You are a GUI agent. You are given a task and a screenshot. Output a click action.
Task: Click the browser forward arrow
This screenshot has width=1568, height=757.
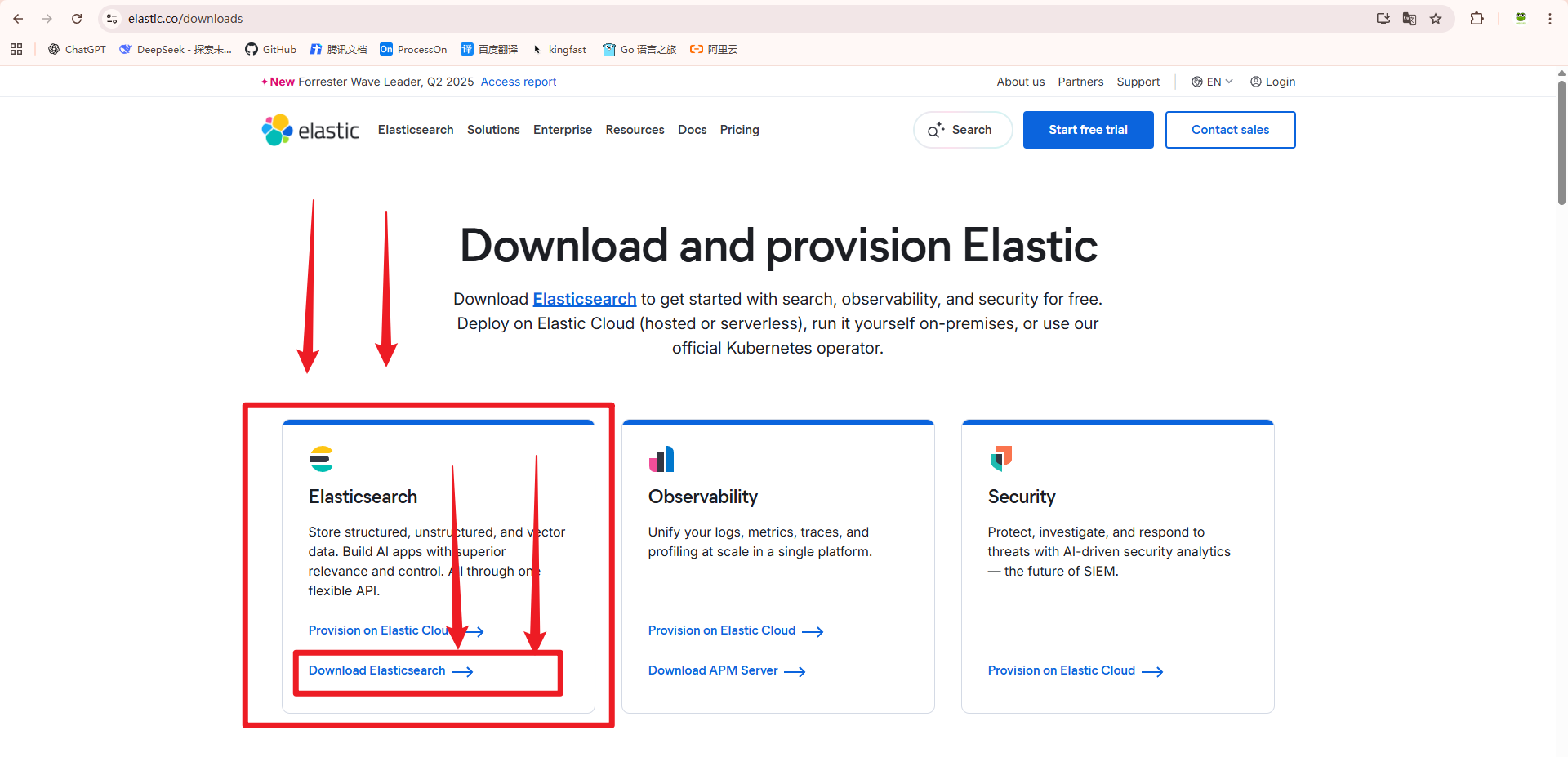tap(47, 19)
